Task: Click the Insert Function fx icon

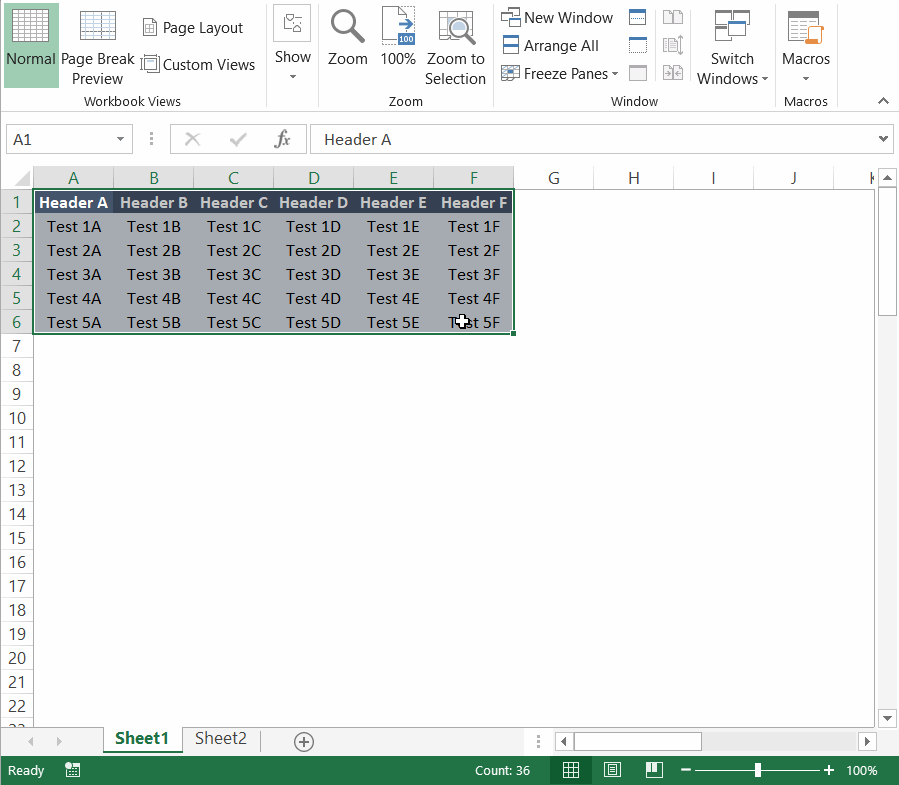Action: coord(283,139)
